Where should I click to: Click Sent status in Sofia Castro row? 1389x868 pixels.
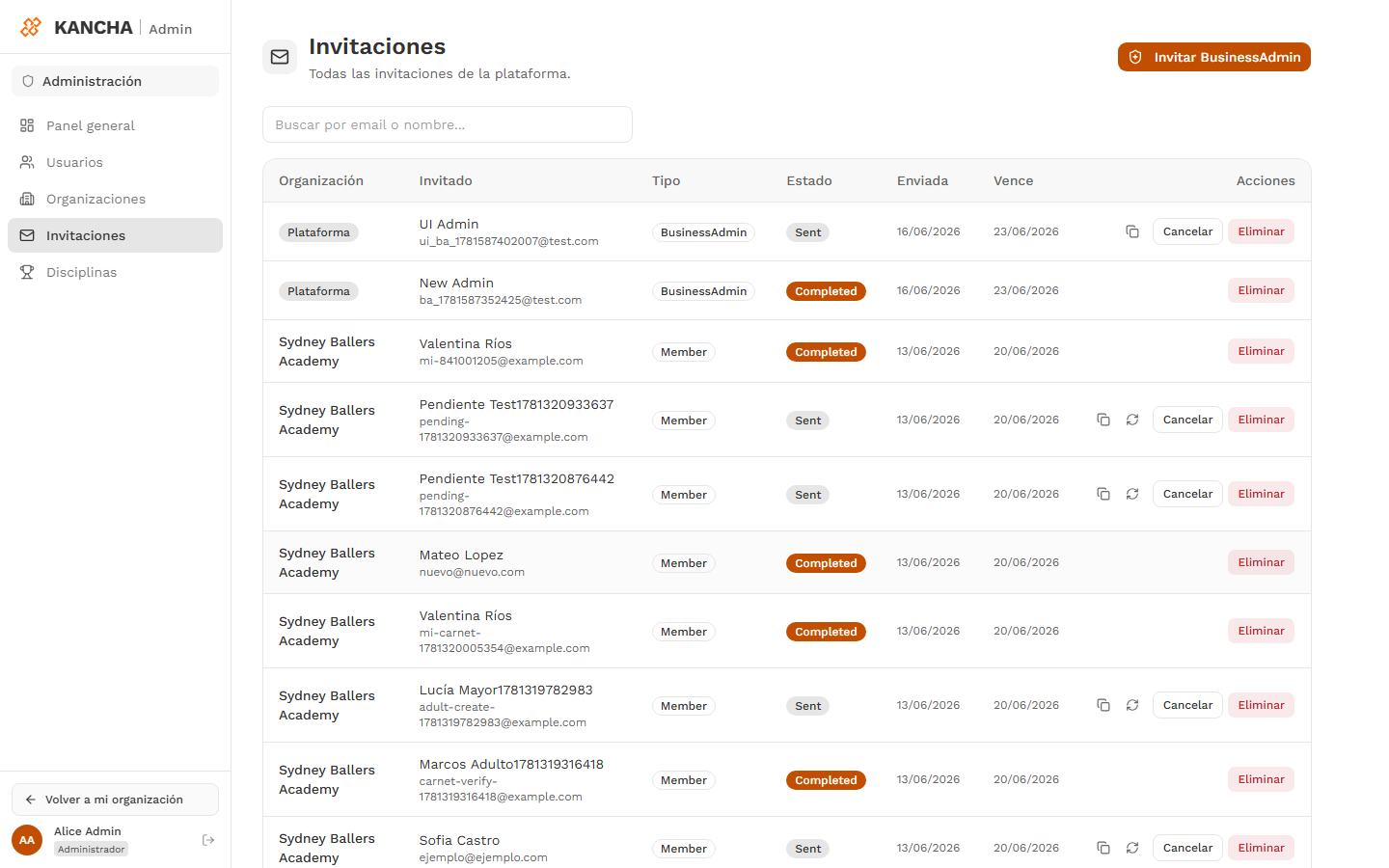point(807,849)
